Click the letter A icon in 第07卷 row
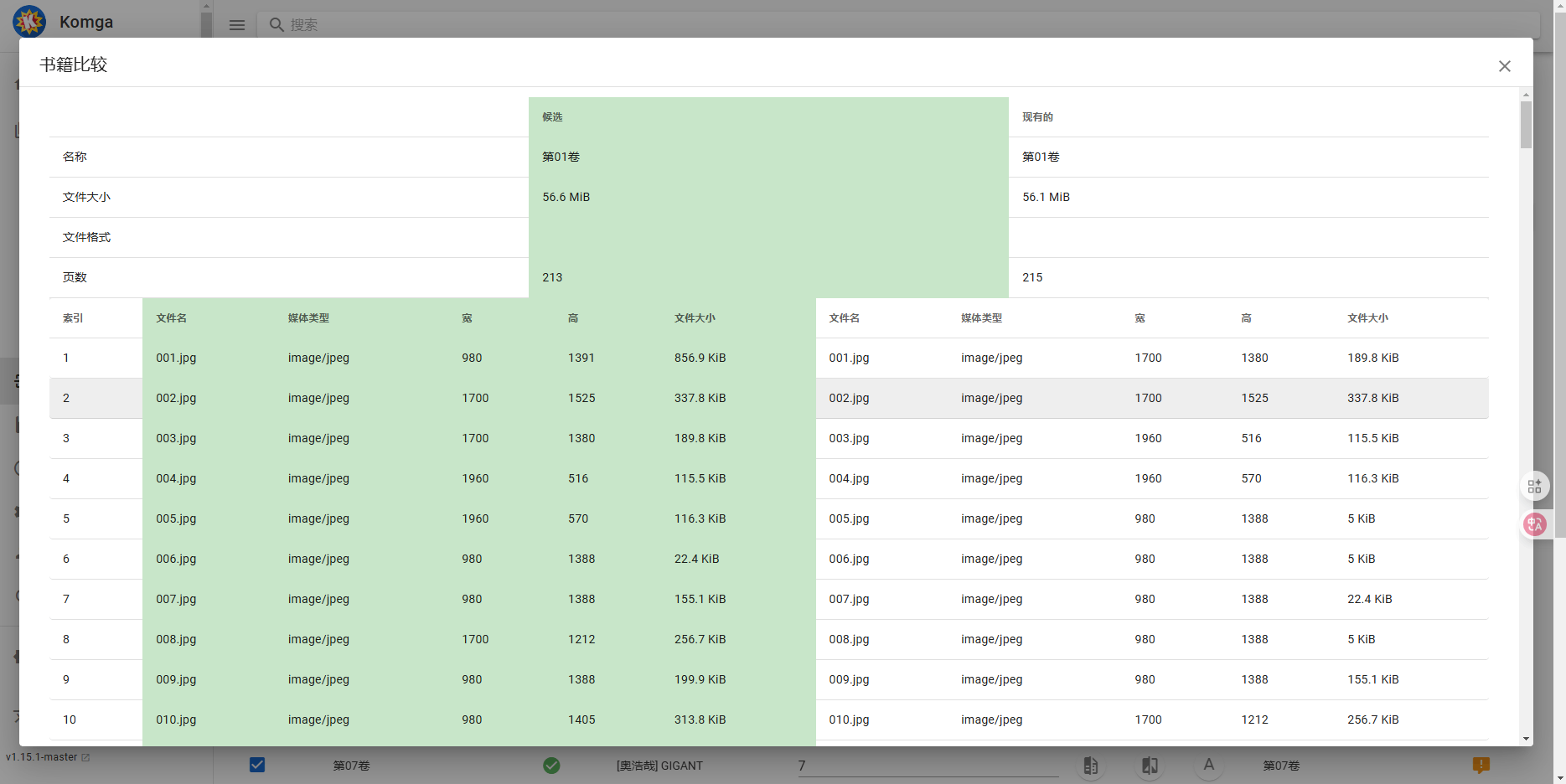Image resolution: width=1566 pixels, height=784 pixels. pyautogui.click(x=1208, y=765)
